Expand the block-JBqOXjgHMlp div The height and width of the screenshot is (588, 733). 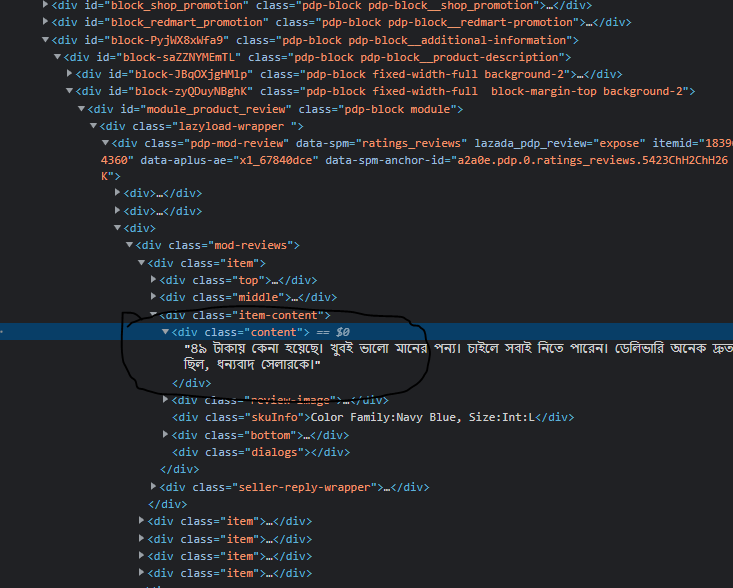[70, 73]
